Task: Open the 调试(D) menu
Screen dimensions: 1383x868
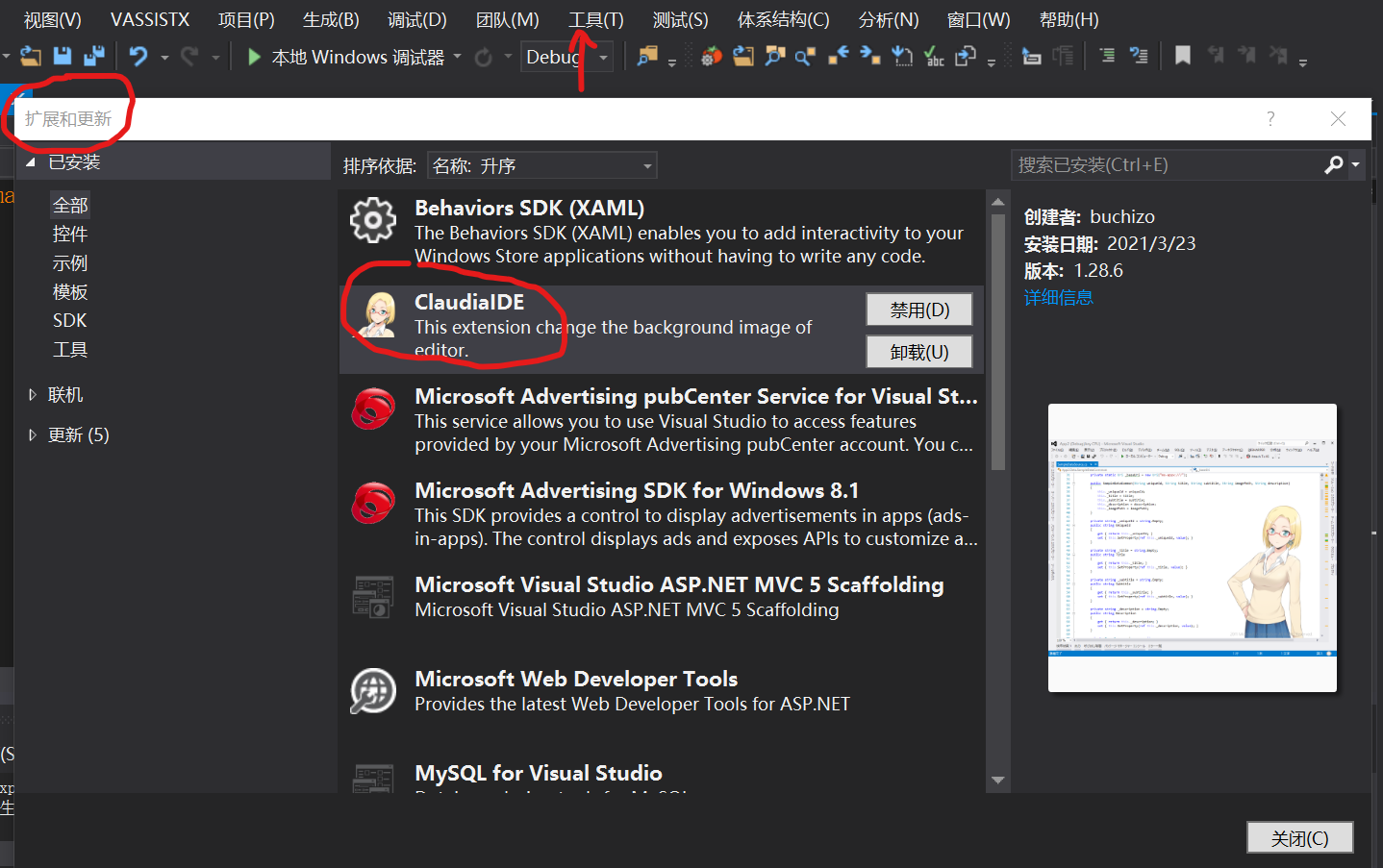Action: (x=417, y=20)
